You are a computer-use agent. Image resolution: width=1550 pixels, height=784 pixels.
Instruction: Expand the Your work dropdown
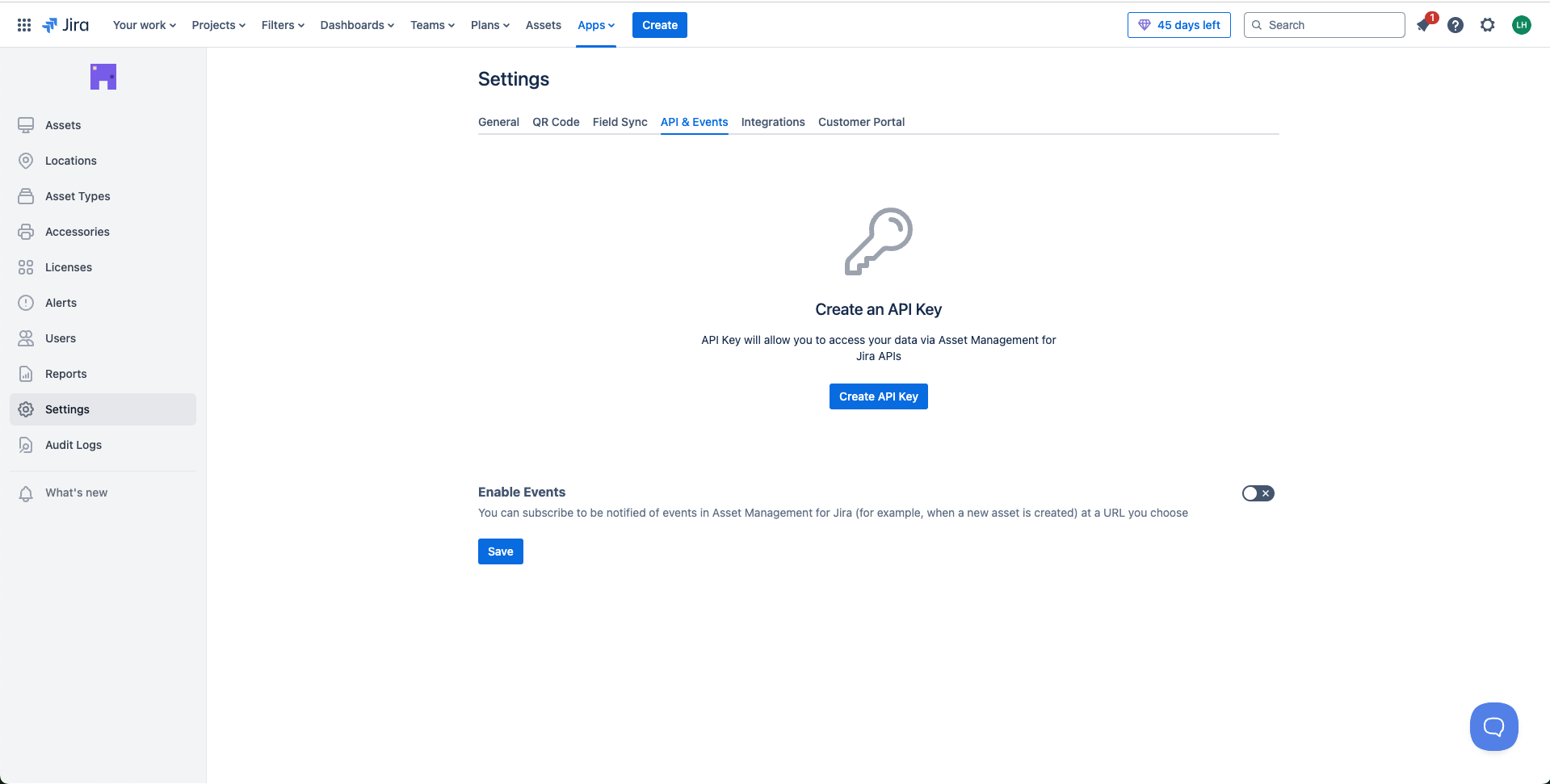click(x=144, y=25)
